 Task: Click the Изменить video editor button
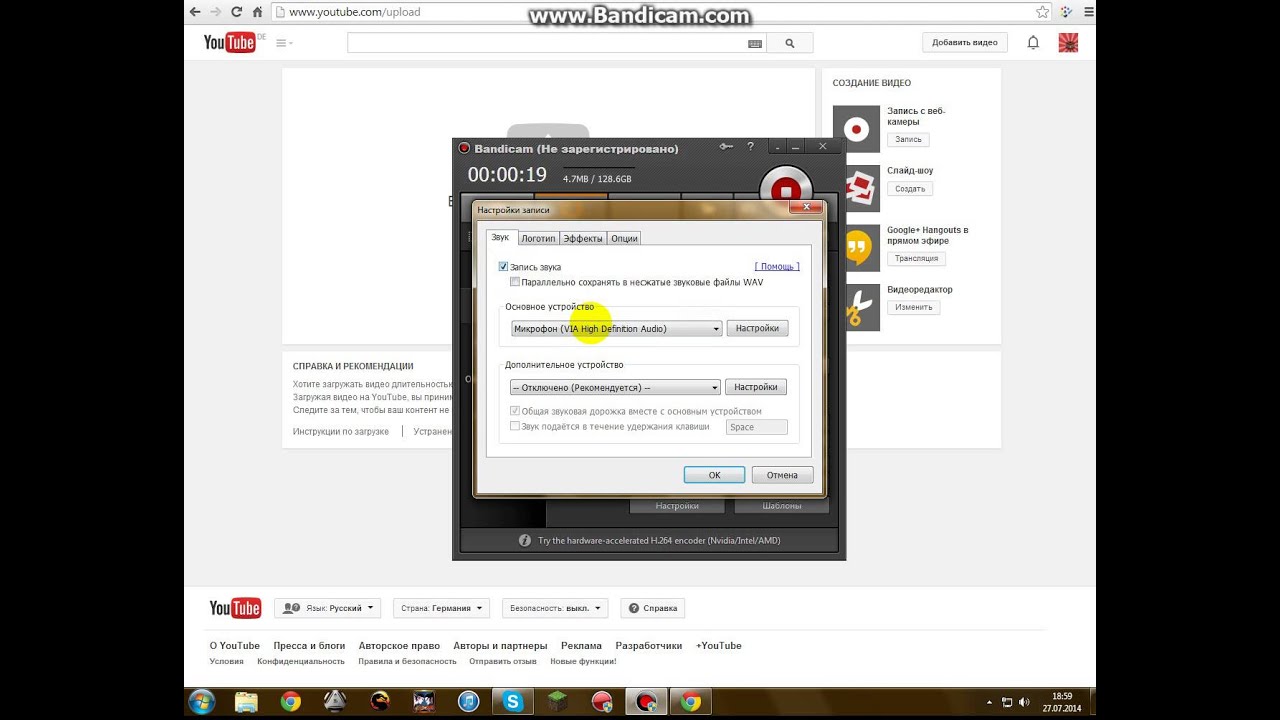(914, 307)
